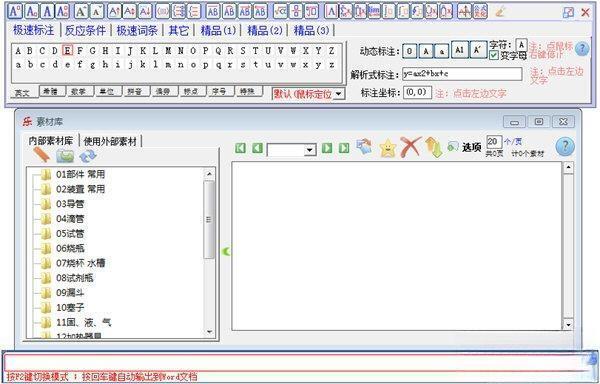This screenshot has height=384, width=600.
Task: Click the 单位 character set button
Action: pyautogui.click(x=107, y=91)
